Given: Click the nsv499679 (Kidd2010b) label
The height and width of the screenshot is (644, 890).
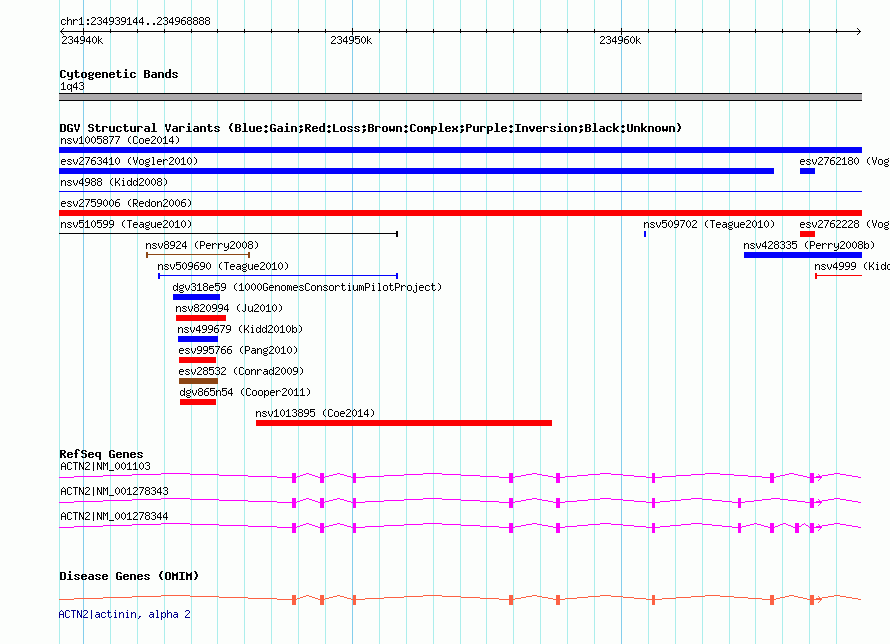Looking at the screenshot, I should coord(240,329).
